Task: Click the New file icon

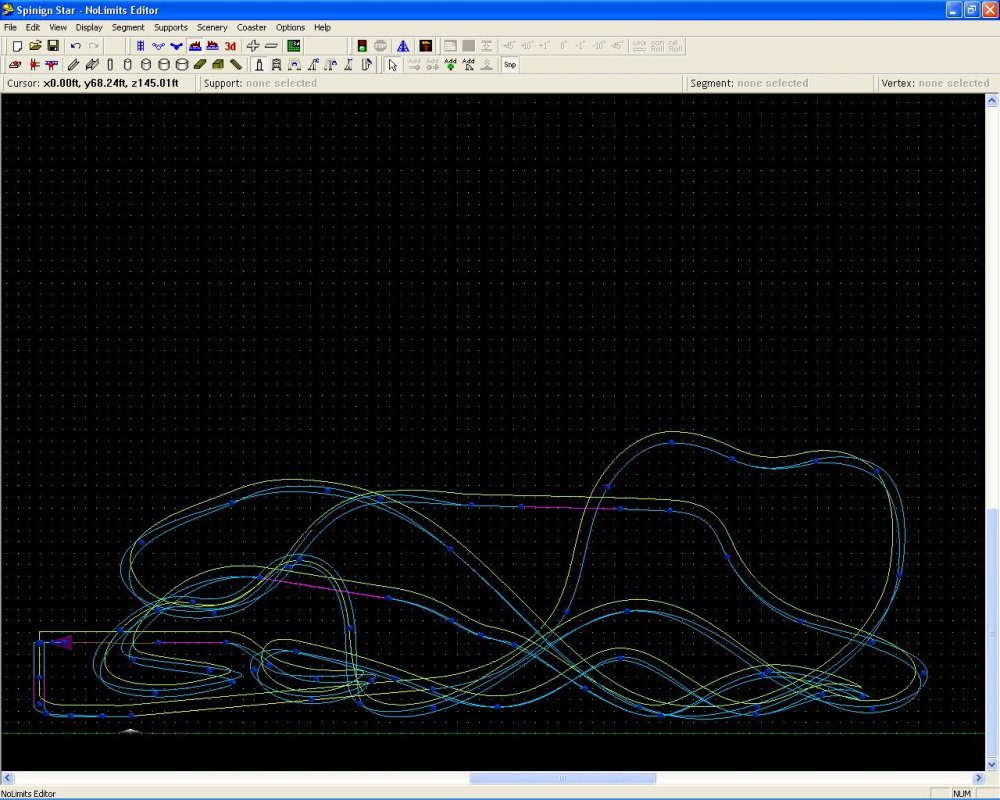Action: click(x=17, y=46)
